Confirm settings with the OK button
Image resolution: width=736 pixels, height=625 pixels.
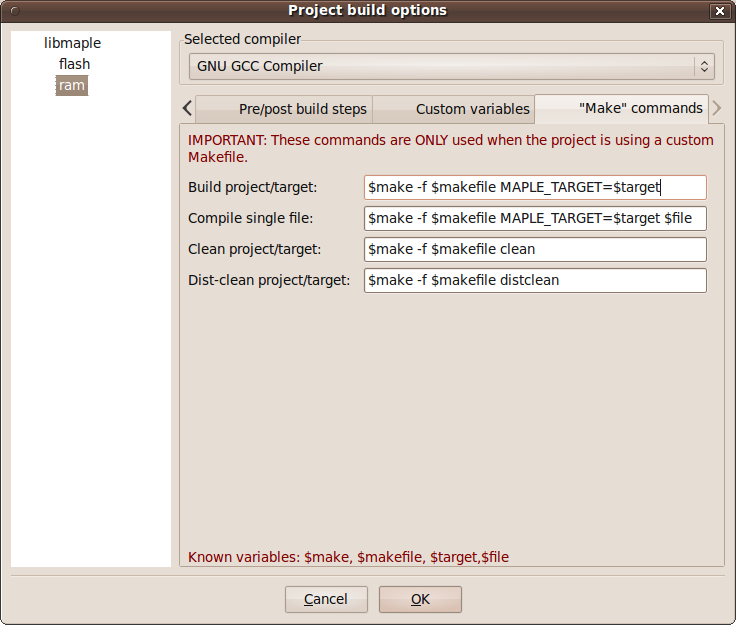[x=420, y=599]
